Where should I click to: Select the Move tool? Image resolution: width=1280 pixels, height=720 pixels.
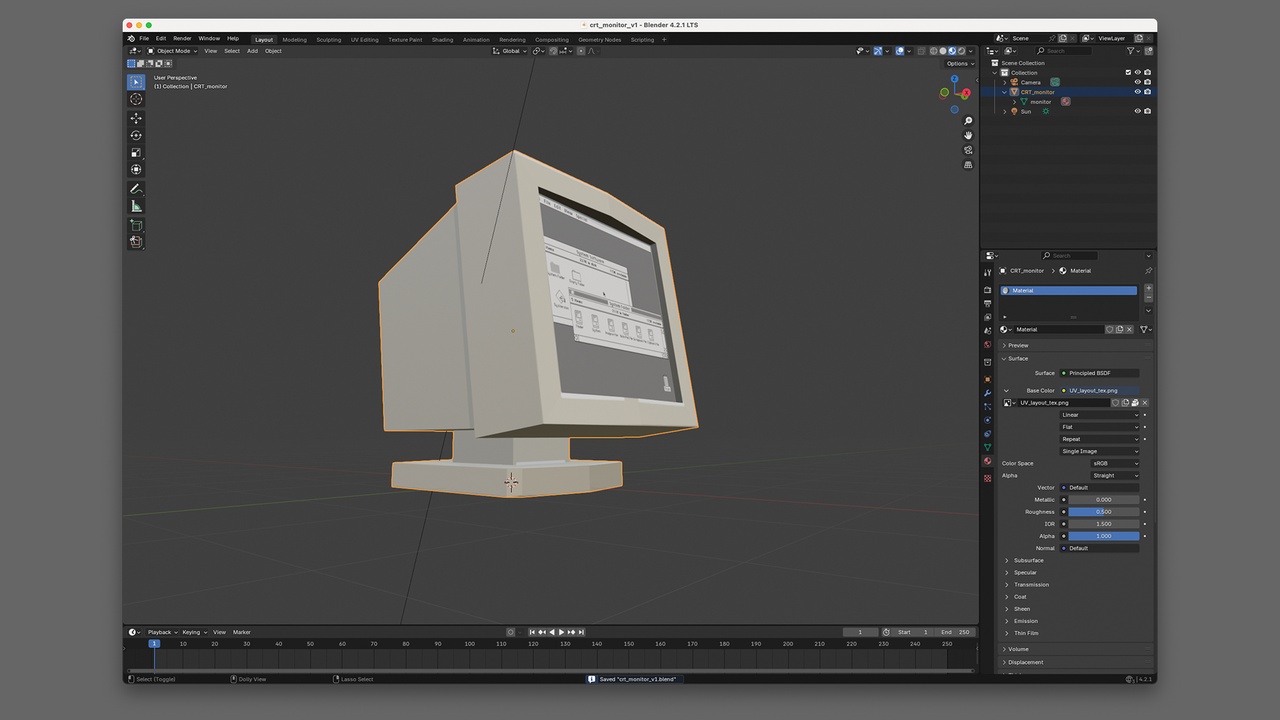pyautogui.click(x=136, y=118)
